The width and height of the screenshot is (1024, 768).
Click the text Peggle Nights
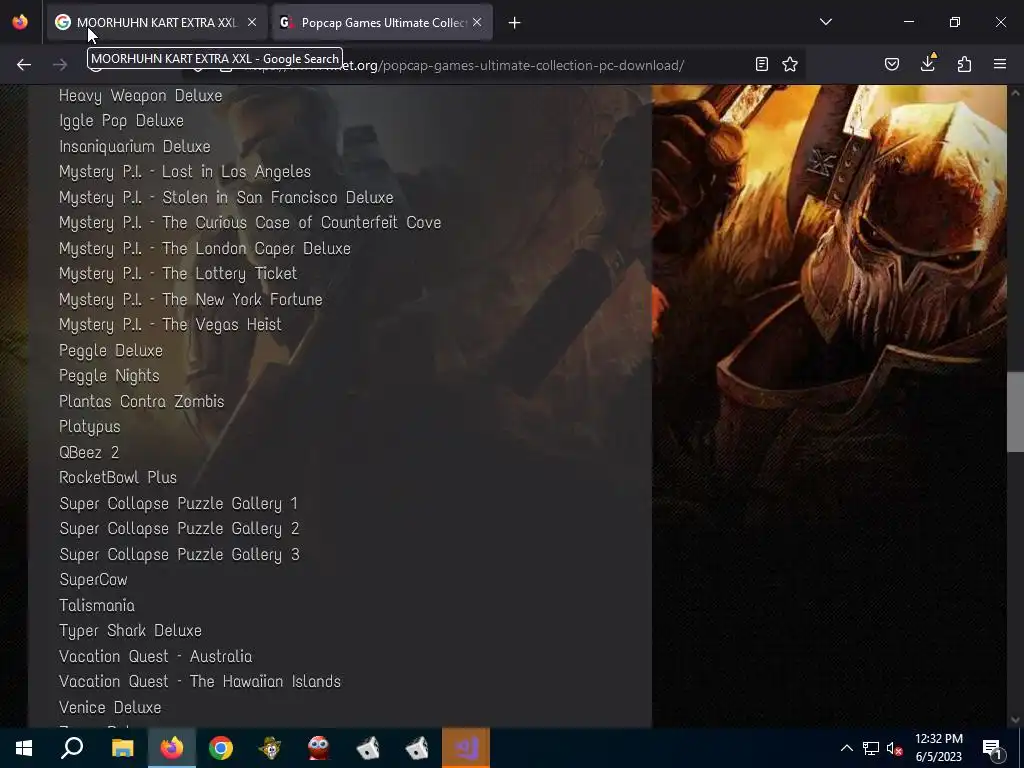(109, 376)
